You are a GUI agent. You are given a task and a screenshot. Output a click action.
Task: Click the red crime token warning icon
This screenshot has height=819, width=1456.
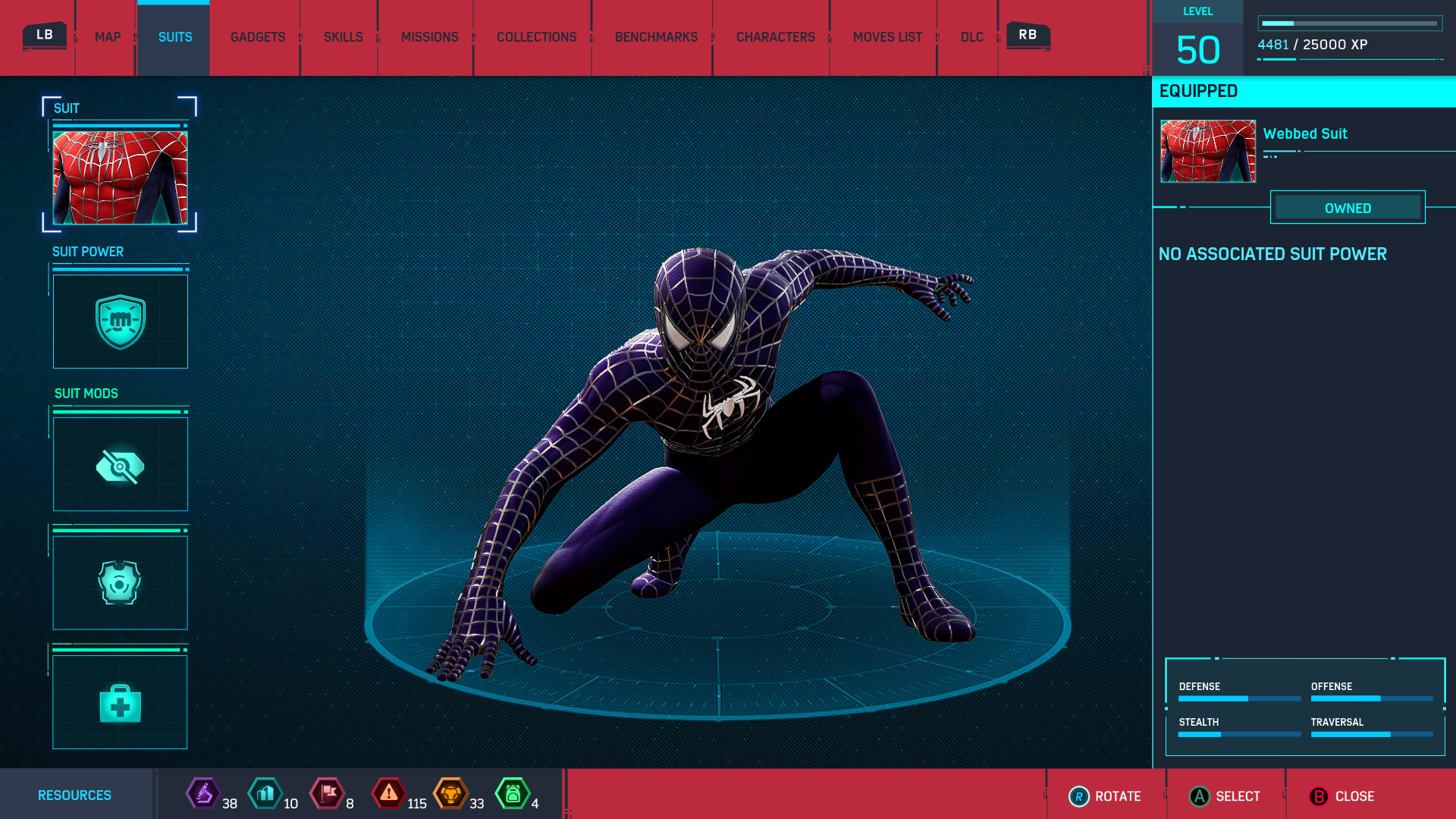click(388, 794)
